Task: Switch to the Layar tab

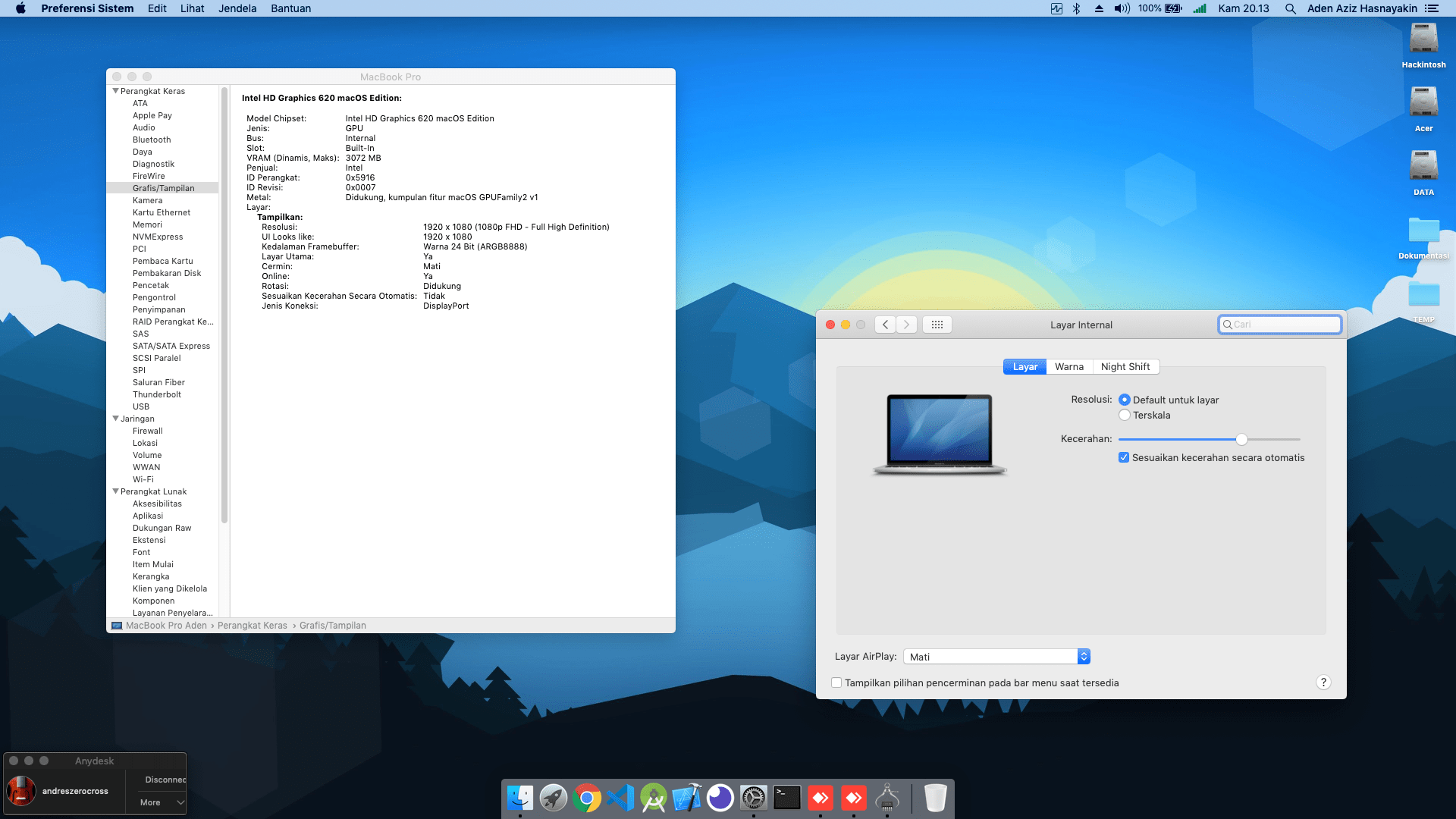Action: click(1025, 366)
